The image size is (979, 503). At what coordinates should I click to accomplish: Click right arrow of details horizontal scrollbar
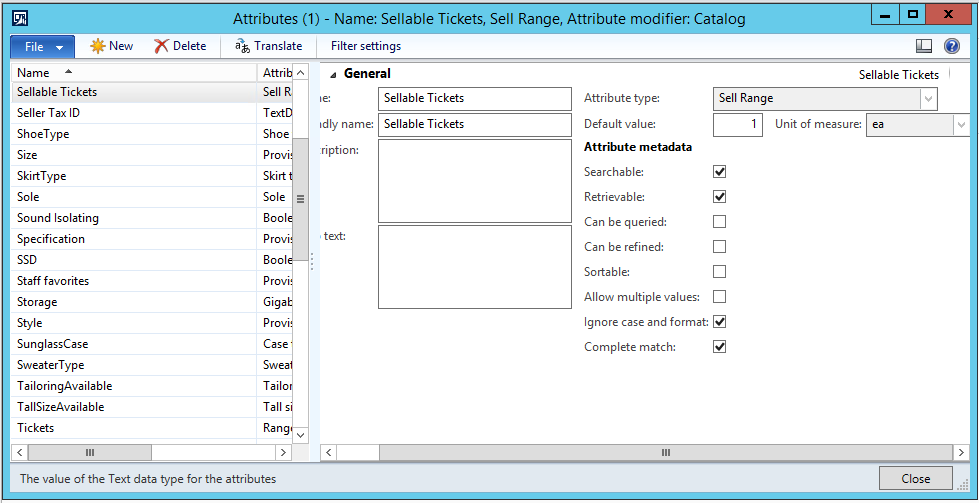coord(960,452)
